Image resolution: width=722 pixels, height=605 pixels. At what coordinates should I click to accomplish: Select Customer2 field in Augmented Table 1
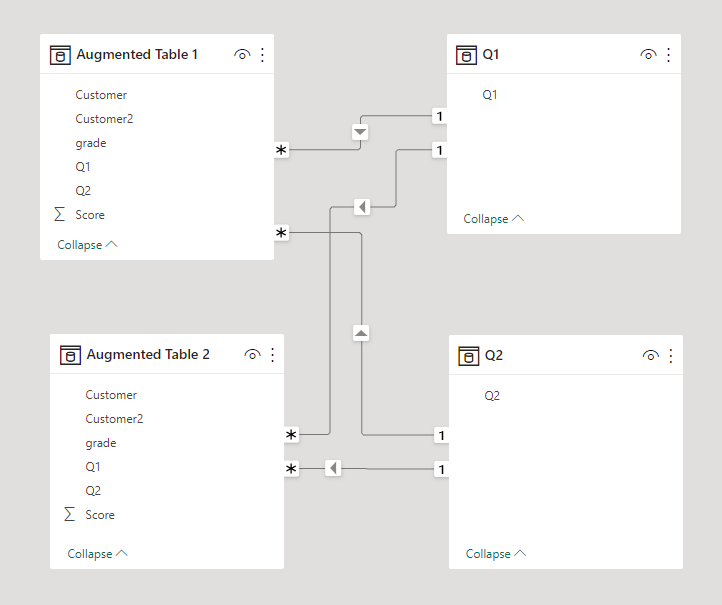point(104,119)
